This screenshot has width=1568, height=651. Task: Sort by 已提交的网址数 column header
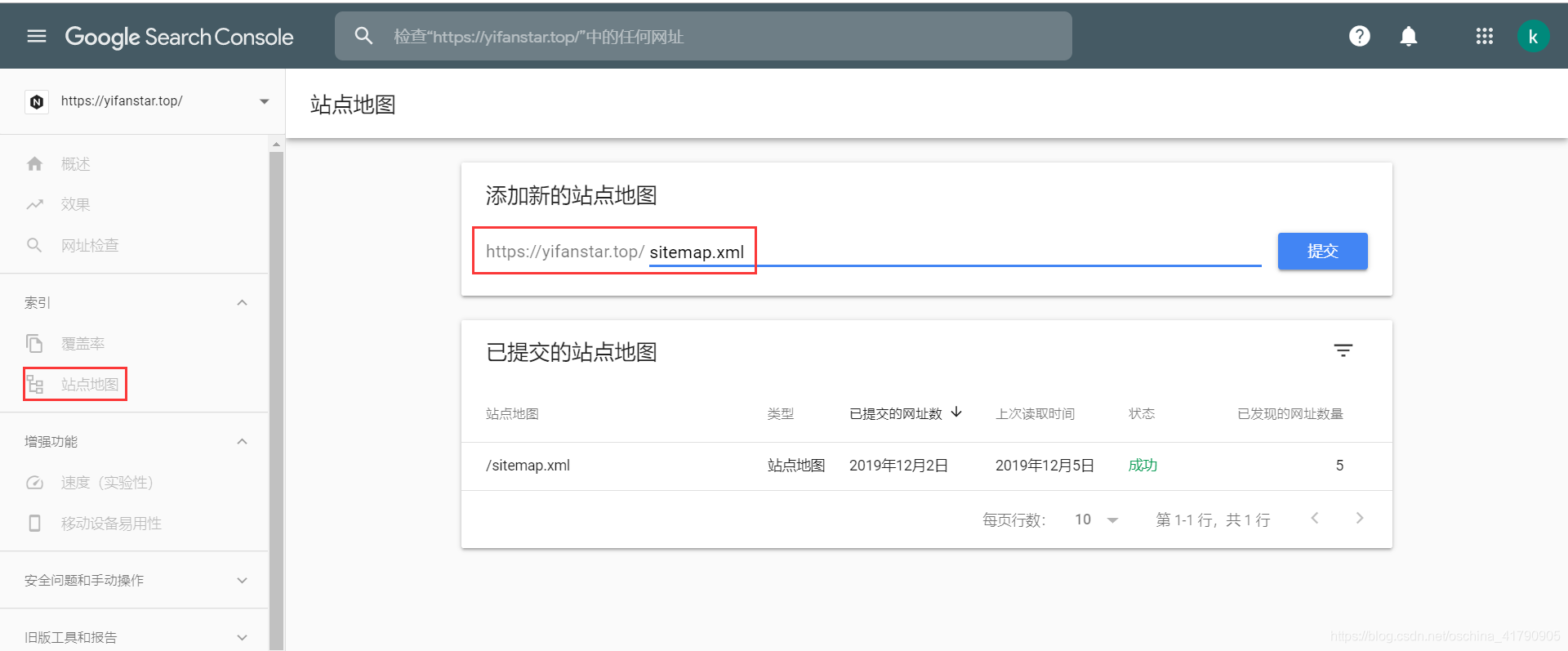896,414
